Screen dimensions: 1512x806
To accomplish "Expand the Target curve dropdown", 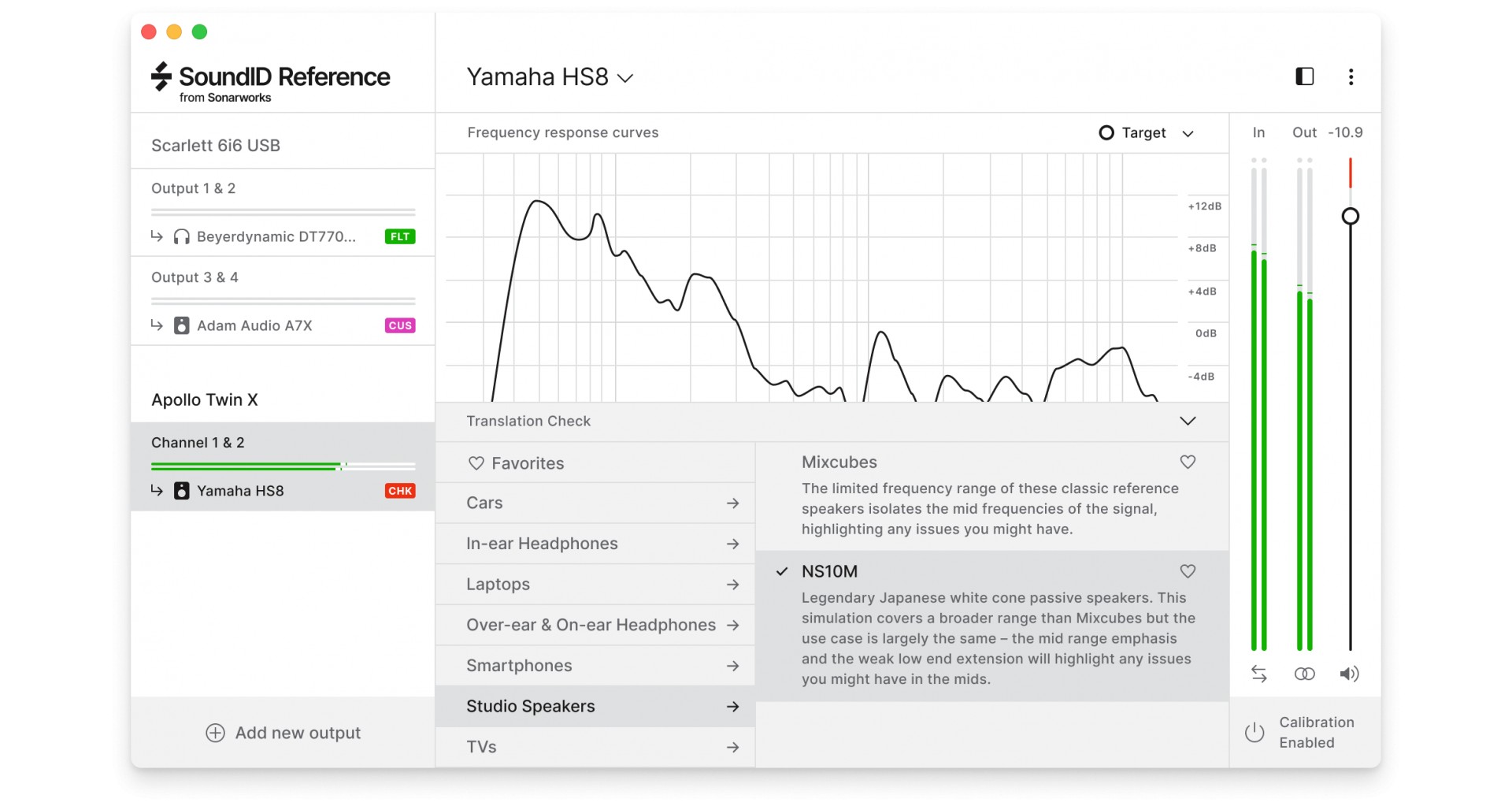I will [x=1188, y=133].
